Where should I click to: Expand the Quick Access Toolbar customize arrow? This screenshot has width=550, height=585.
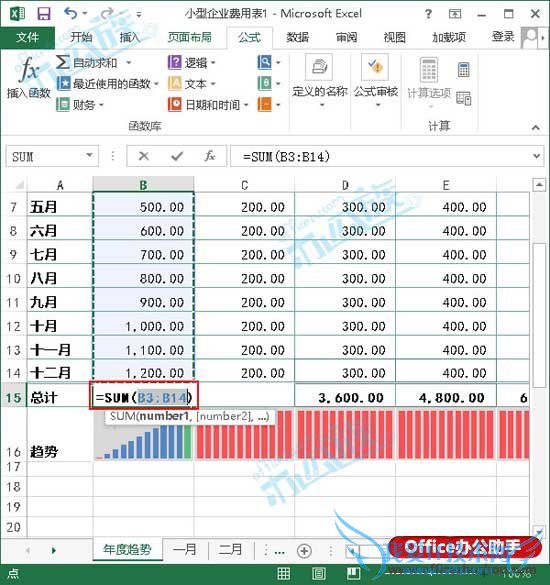tap(138, 15)
